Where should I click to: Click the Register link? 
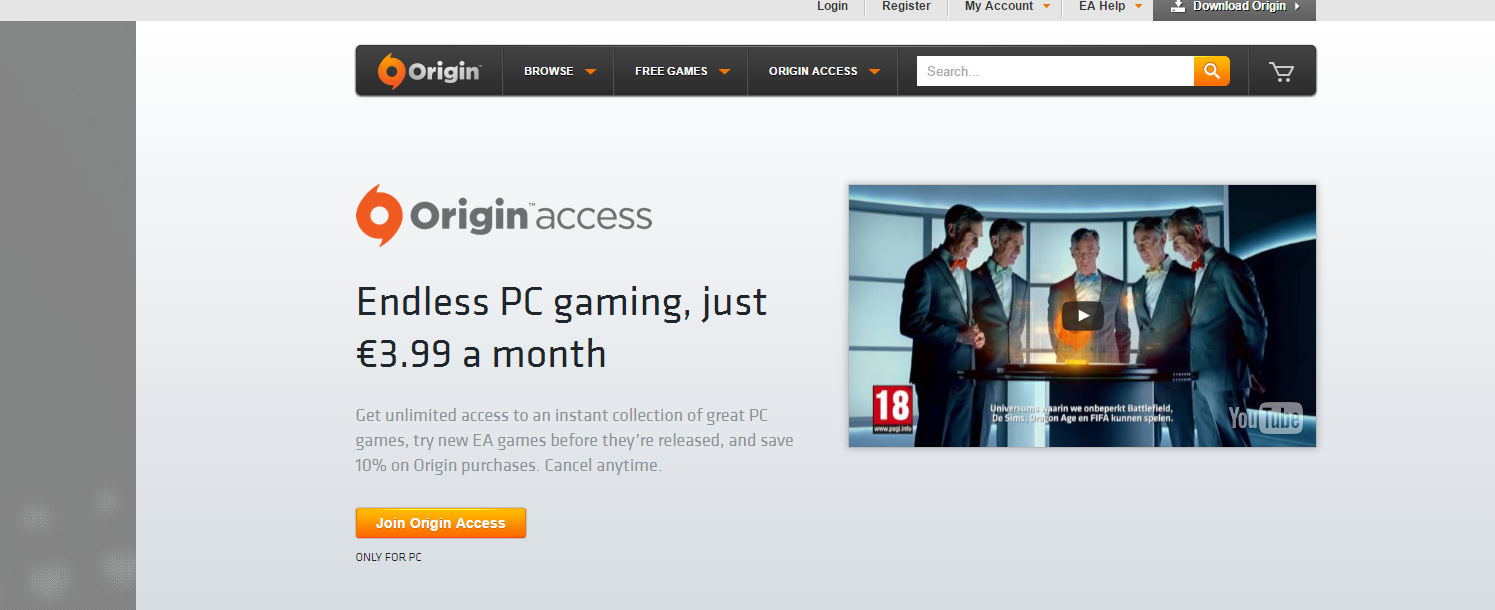tap(906, 6)
